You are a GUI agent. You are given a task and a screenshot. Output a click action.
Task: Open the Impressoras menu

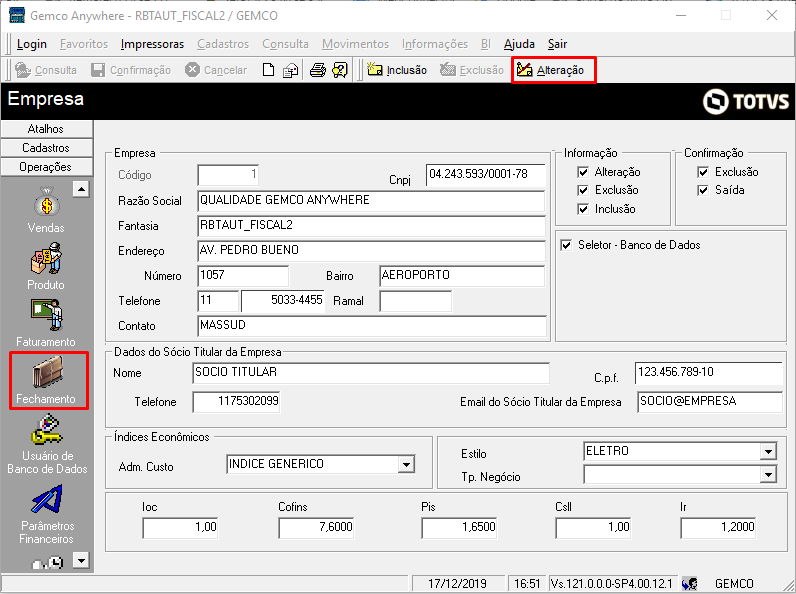pos(152,44)
